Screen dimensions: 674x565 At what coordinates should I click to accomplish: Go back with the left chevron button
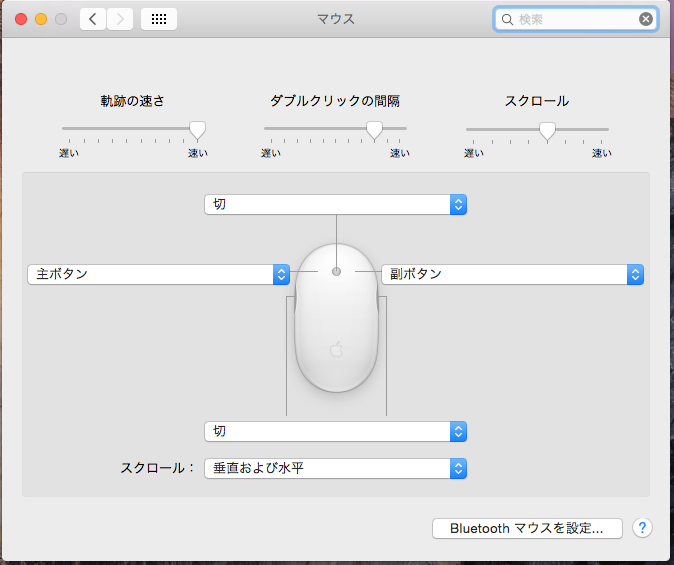click(93, 19)
